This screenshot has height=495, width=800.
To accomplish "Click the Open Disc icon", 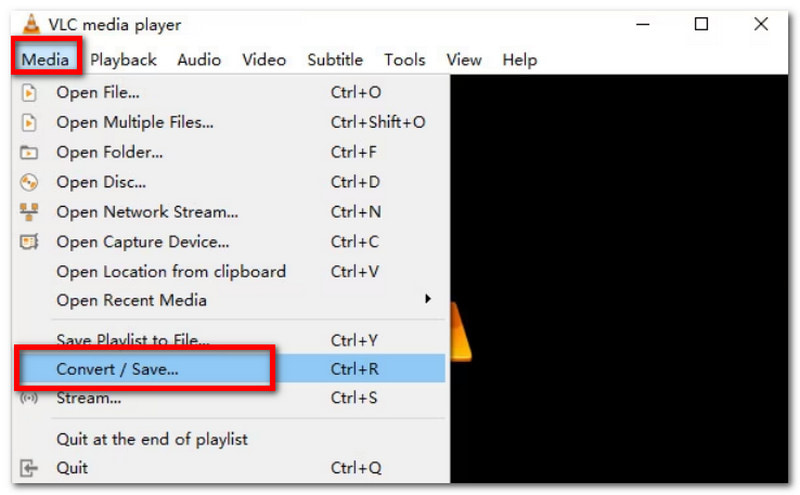I will click(29, 182).
